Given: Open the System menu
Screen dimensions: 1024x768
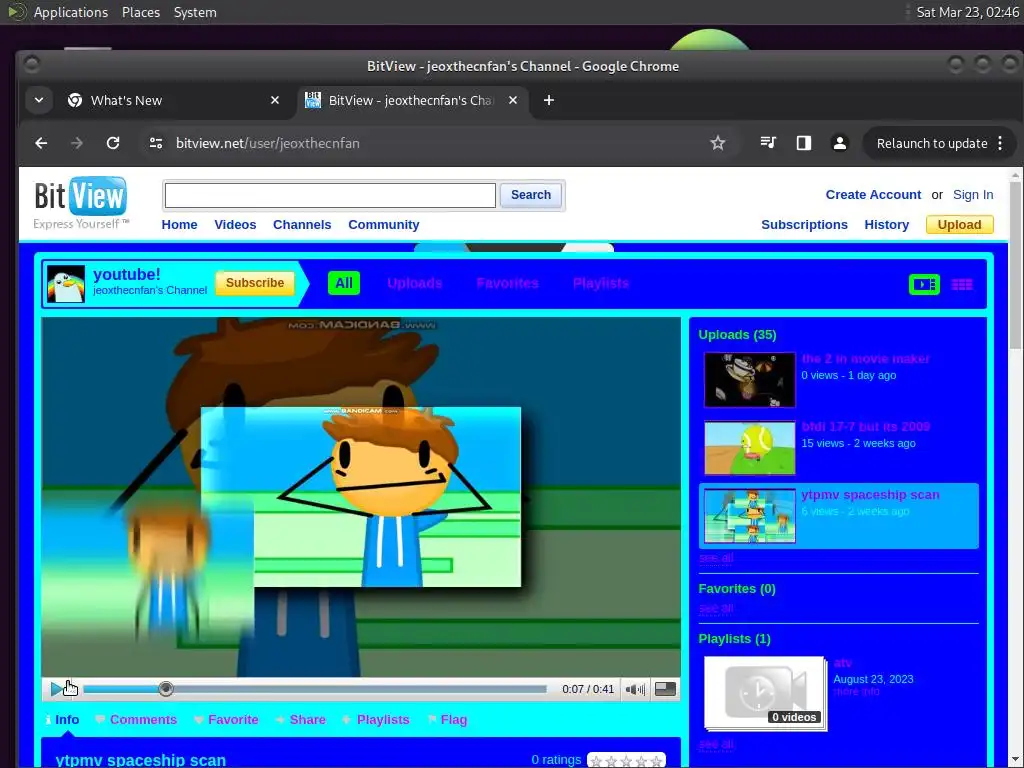Looking at the screenshot, I should tap(195, 12).
